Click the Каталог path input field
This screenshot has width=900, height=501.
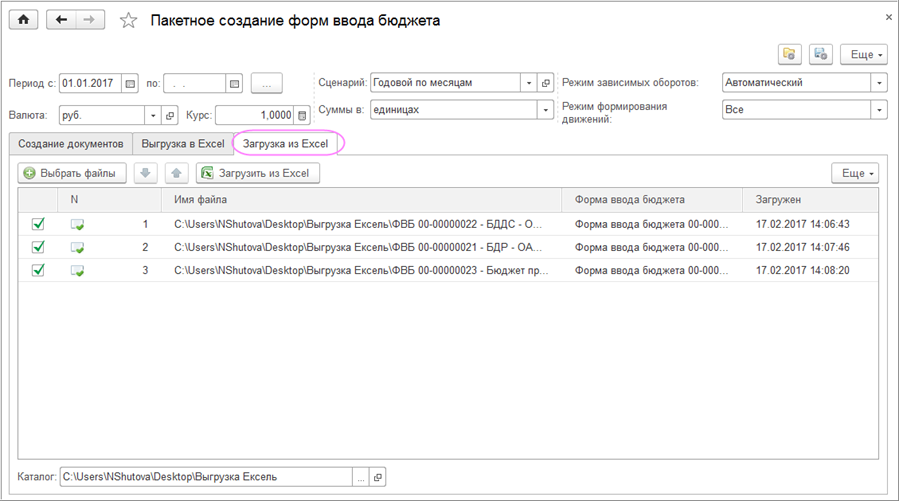pos(210,477)
